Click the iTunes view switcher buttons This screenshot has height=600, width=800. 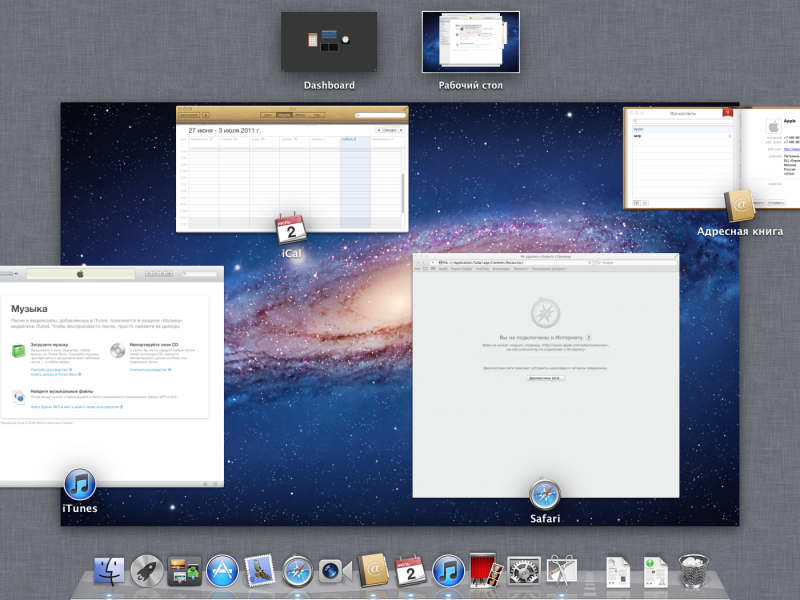[159, 274]
